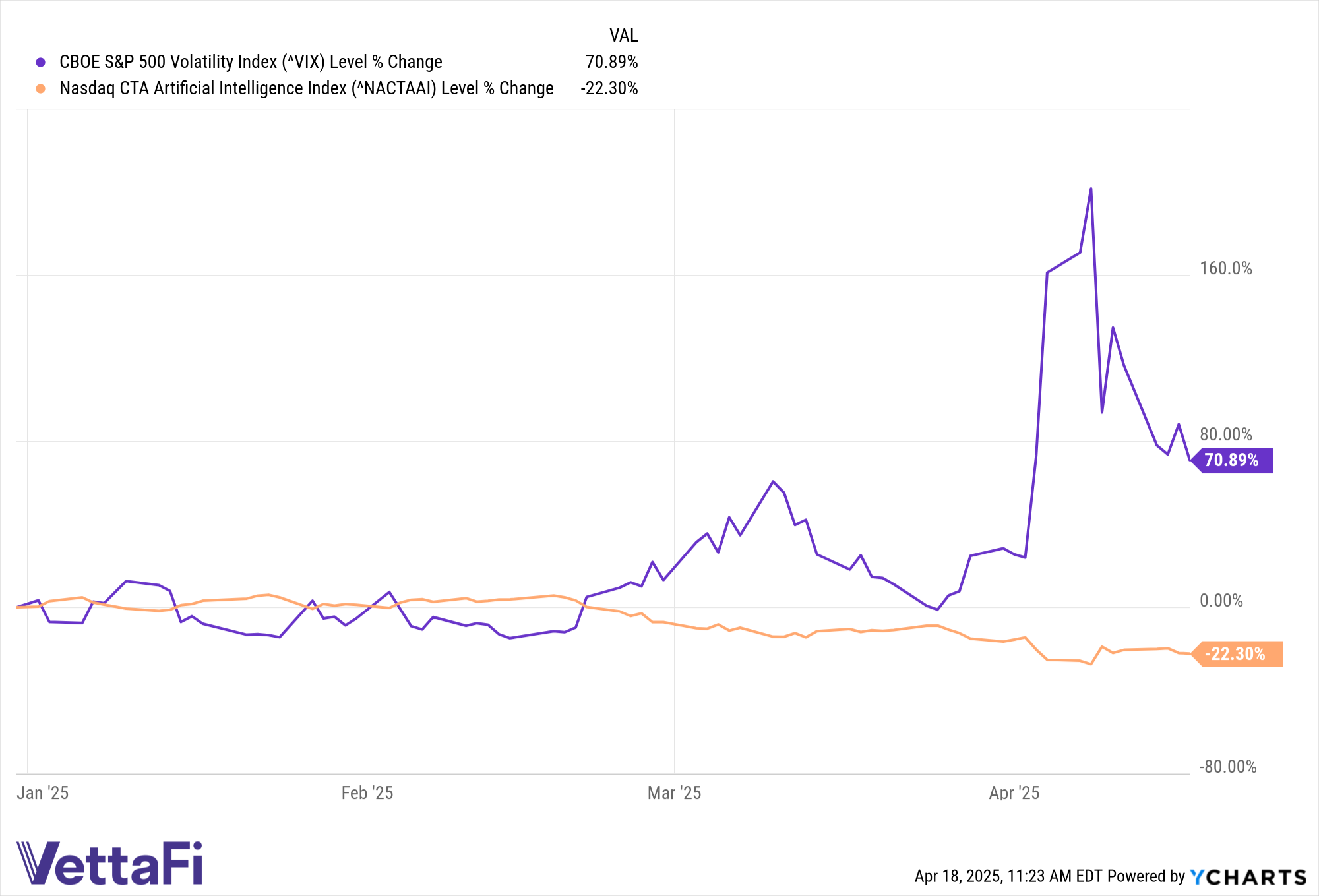This screenshot has height=896, width=1319.
Task: Click the orange -22.30% value flag
Action: [1237, 654]
